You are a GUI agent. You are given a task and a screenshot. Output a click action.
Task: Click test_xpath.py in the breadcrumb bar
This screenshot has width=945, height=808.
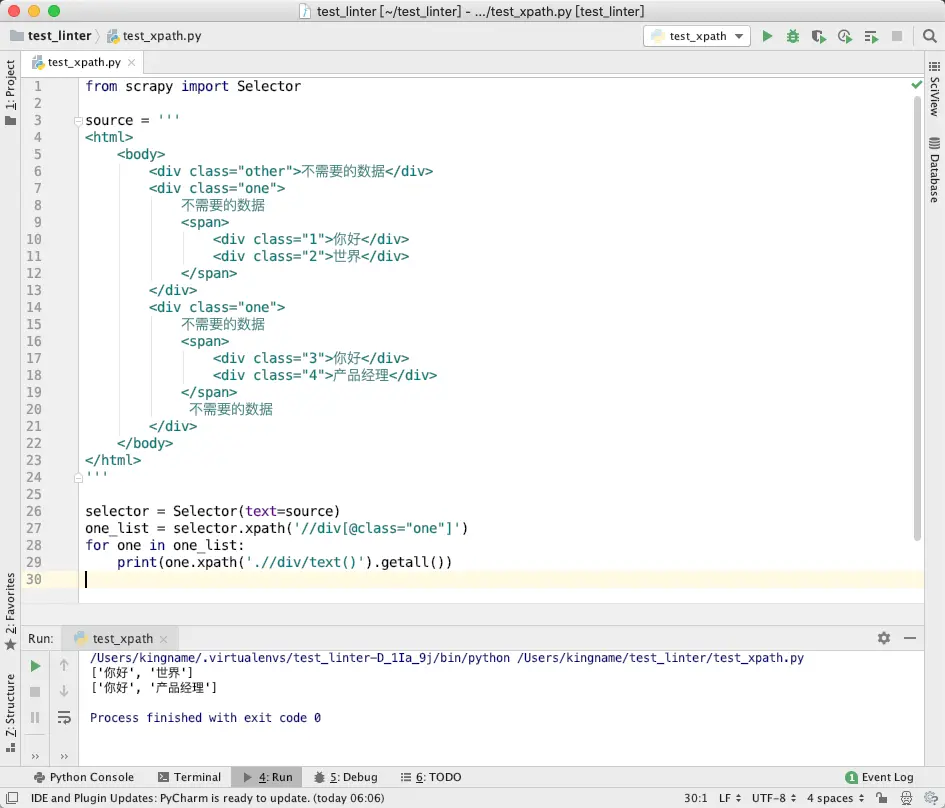point(154,36)
